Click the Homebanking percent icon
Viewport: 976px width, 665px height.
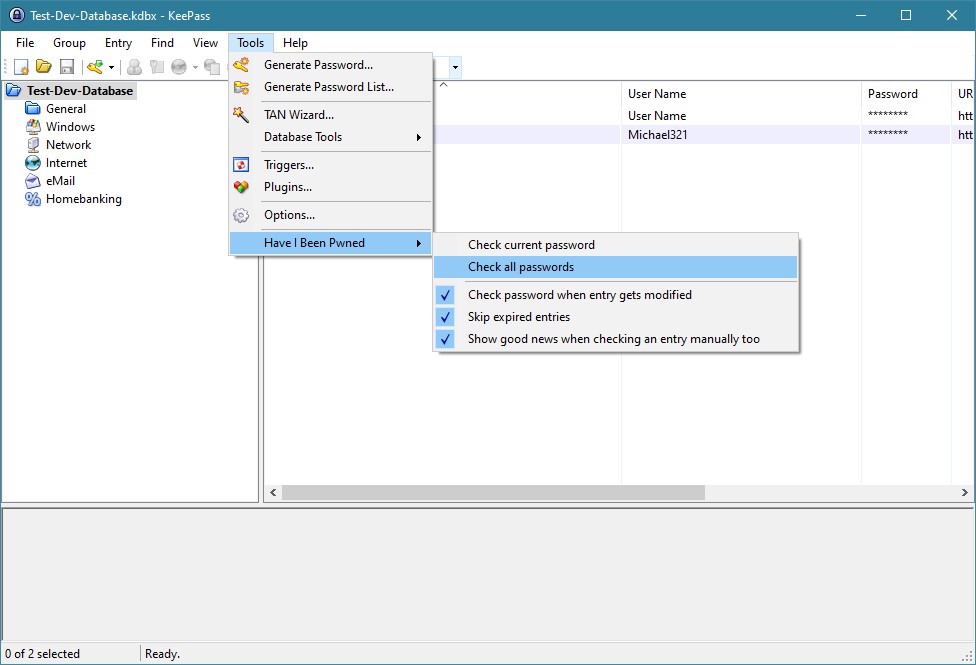[32, 199]
